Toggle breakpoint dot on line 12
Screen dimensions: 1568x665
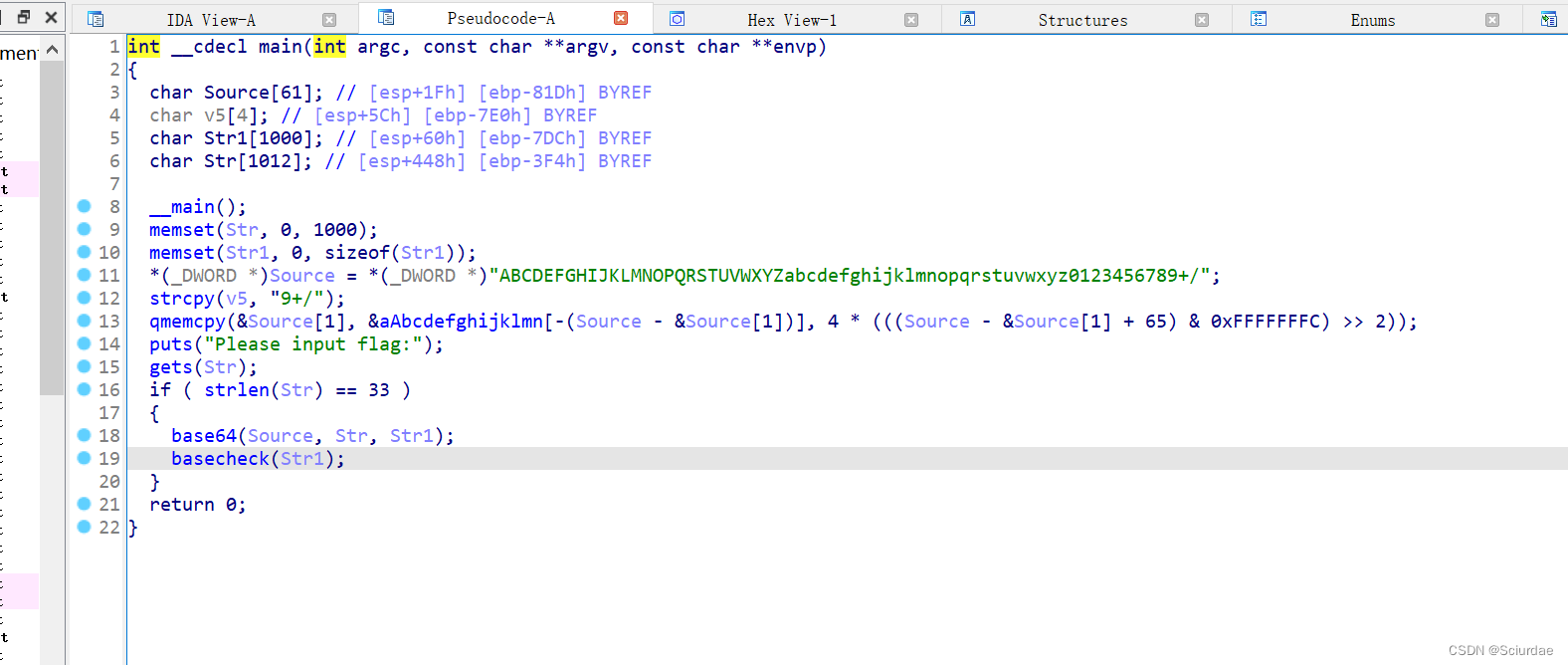pos(85,298)
